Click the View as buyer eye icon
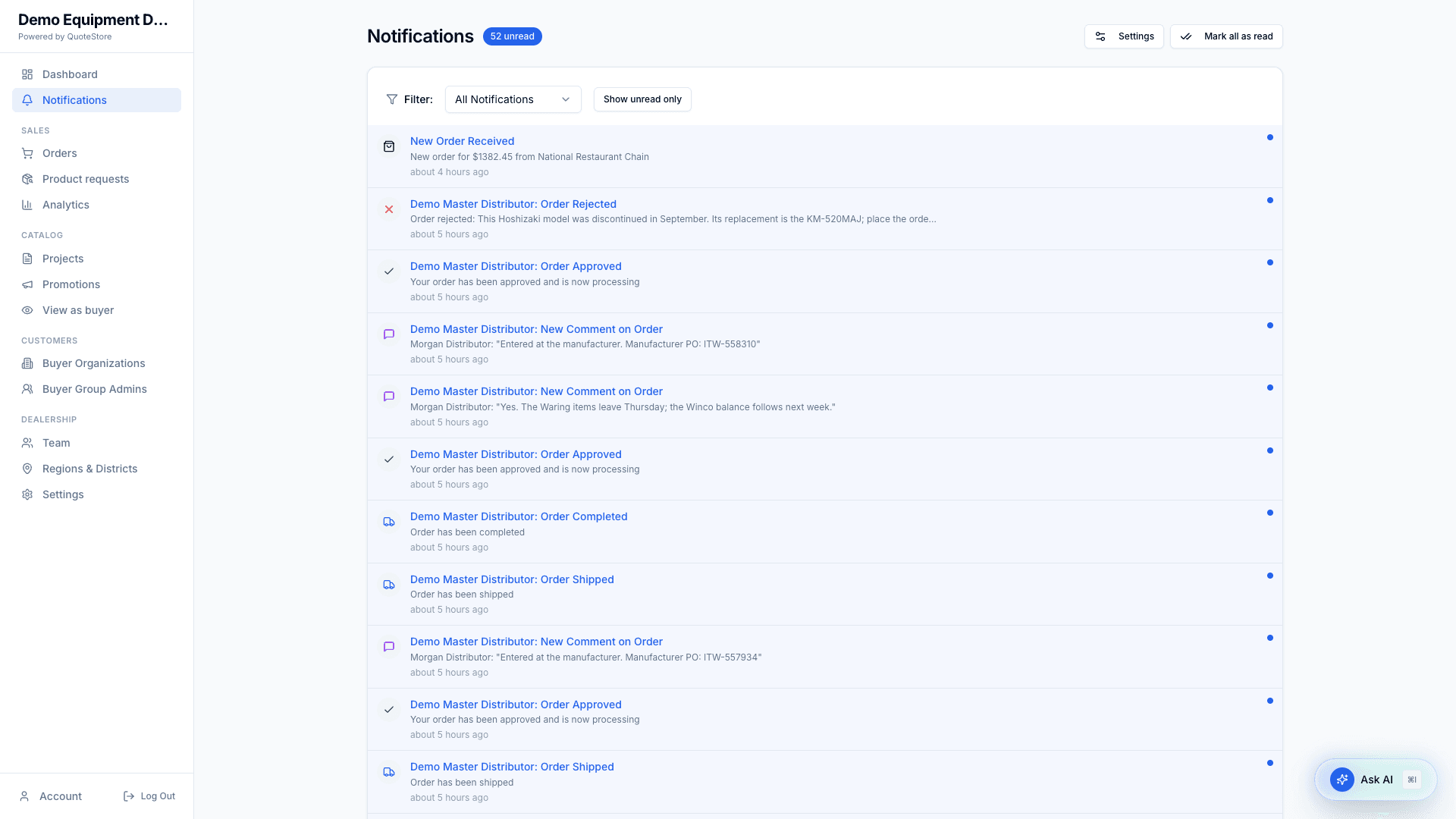1456x819 pixels. tap(27, 310)
